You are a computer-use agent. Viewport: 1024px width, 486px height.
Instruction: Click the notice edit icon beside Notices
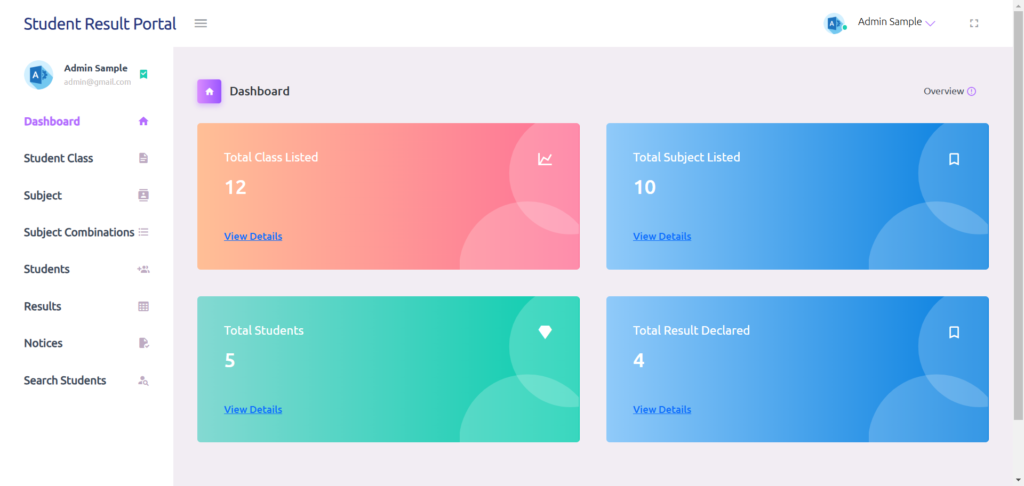(144, 343)
